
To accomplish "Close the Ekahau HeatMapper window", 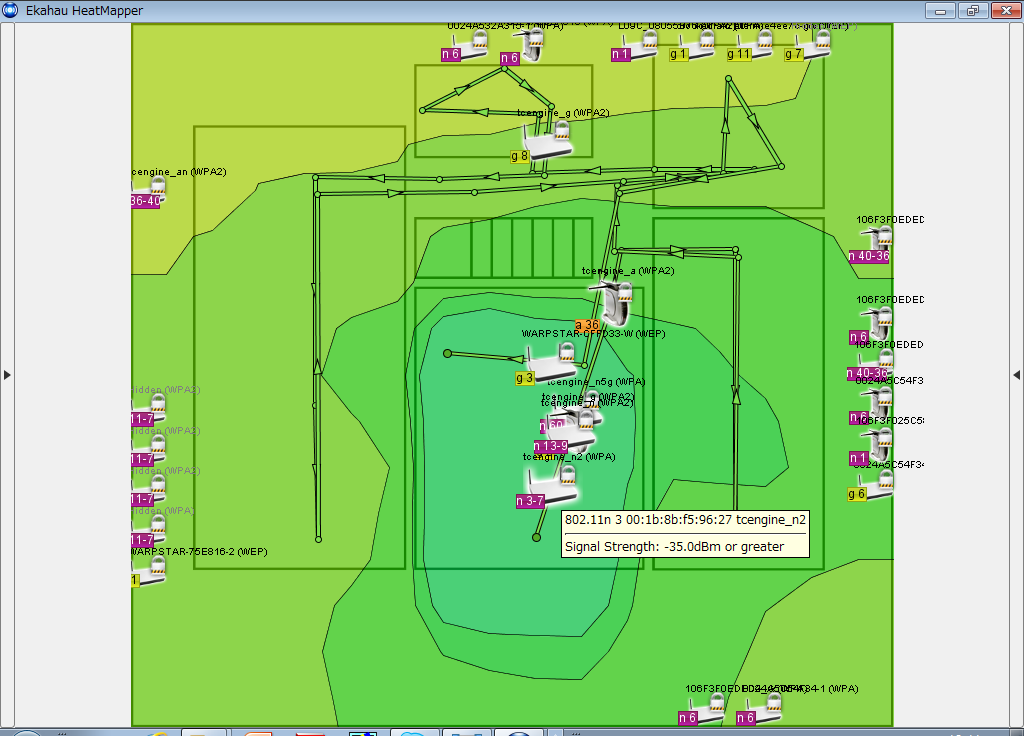I will (x=1006, y=10).
